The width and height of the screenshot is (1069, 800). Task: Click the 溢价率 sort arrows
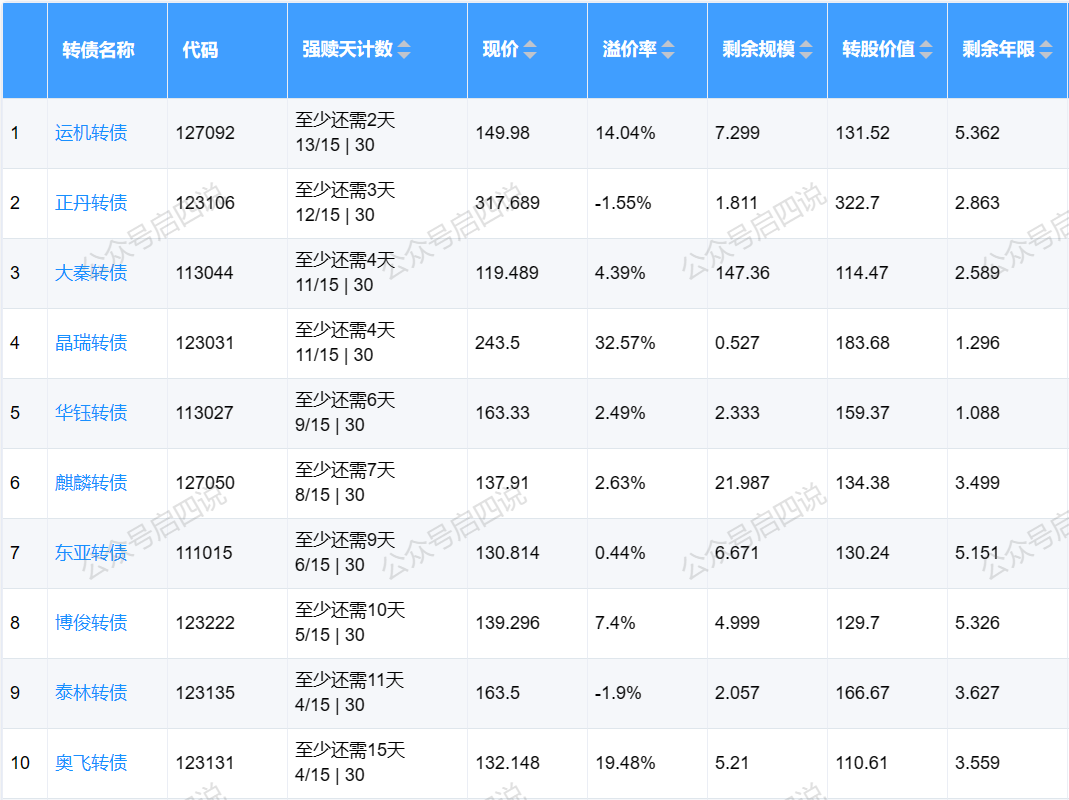coord(668,50)
